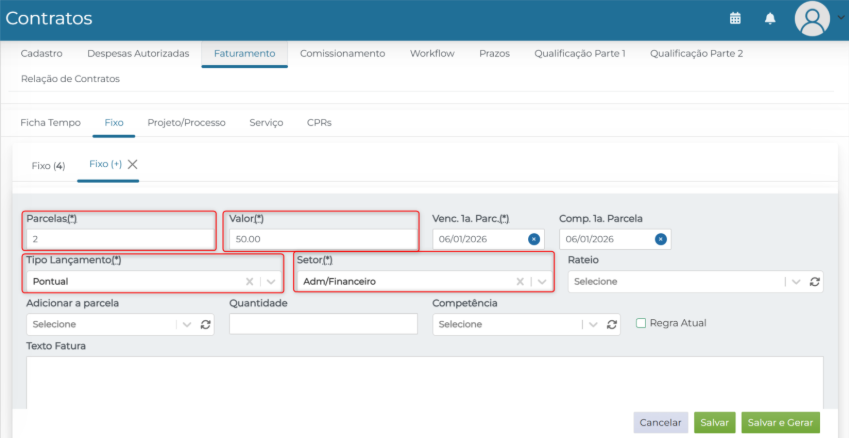Viewport: 849px width, 438px height.
Task: Clear the Setor selection
Action: tap(520, 282)
